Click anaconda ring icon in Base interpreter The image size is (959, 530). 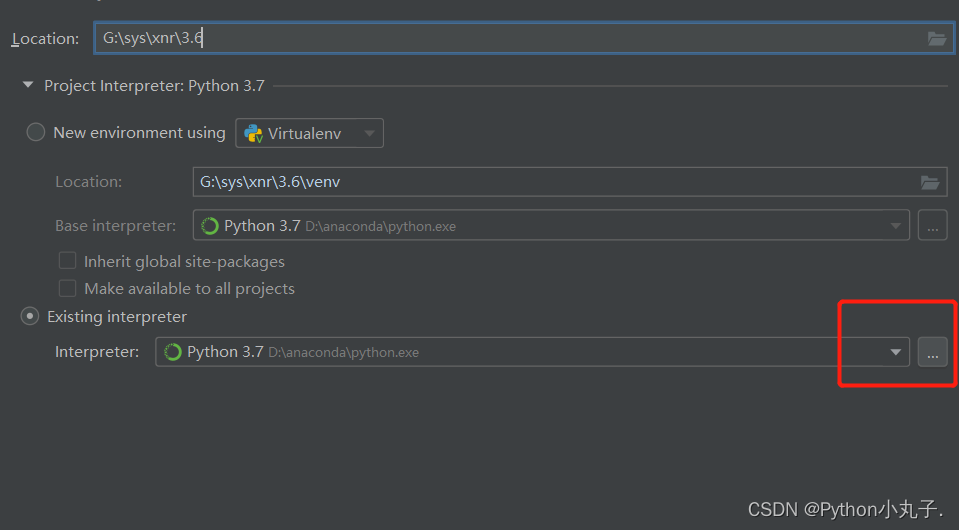click(210, 226)
